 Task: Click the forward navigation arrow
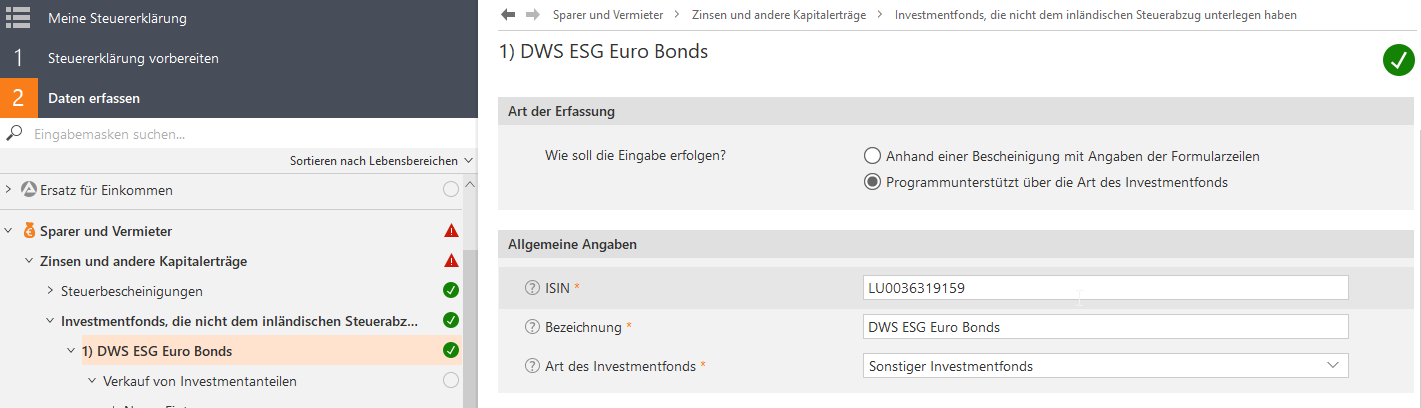tap(532, 15)
